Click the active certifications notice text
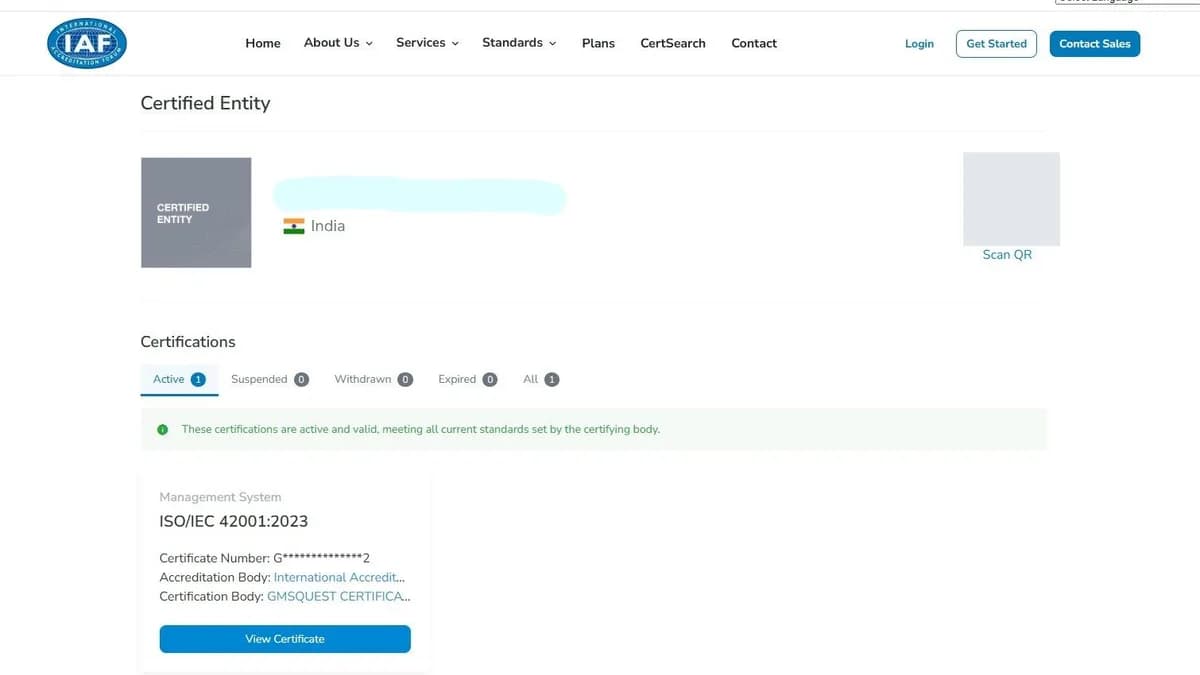This screenshot has height=675, width=1200. click(x=420, y=429)
